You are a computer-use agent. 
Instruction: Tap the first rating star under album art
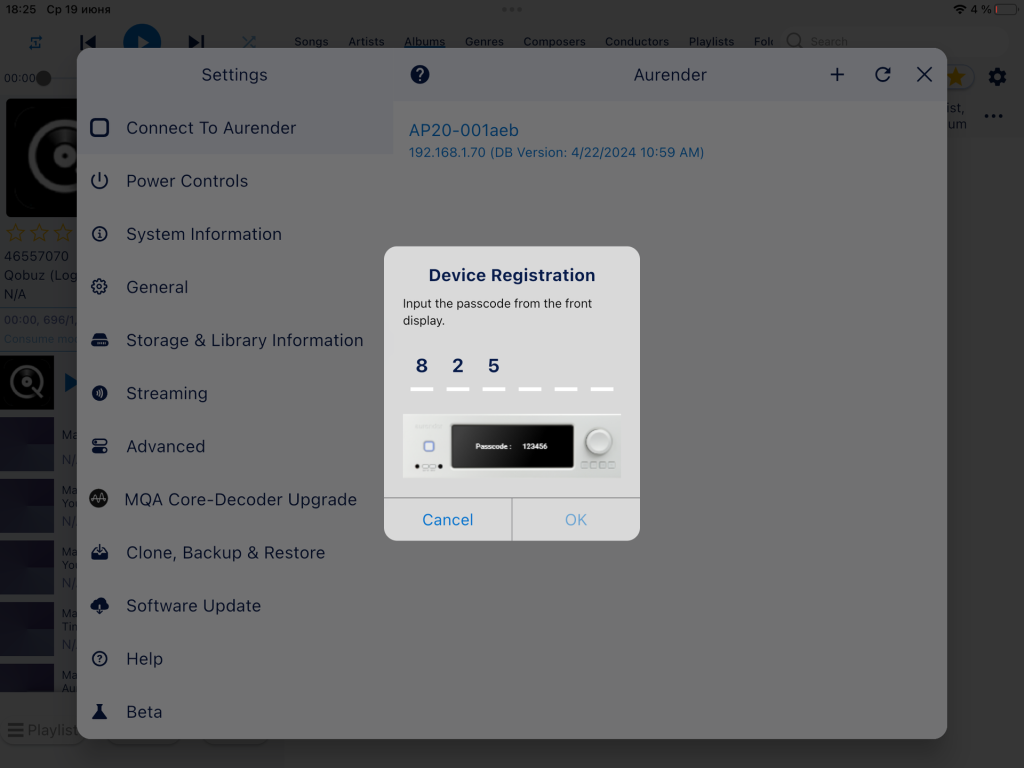click(16, 233)
